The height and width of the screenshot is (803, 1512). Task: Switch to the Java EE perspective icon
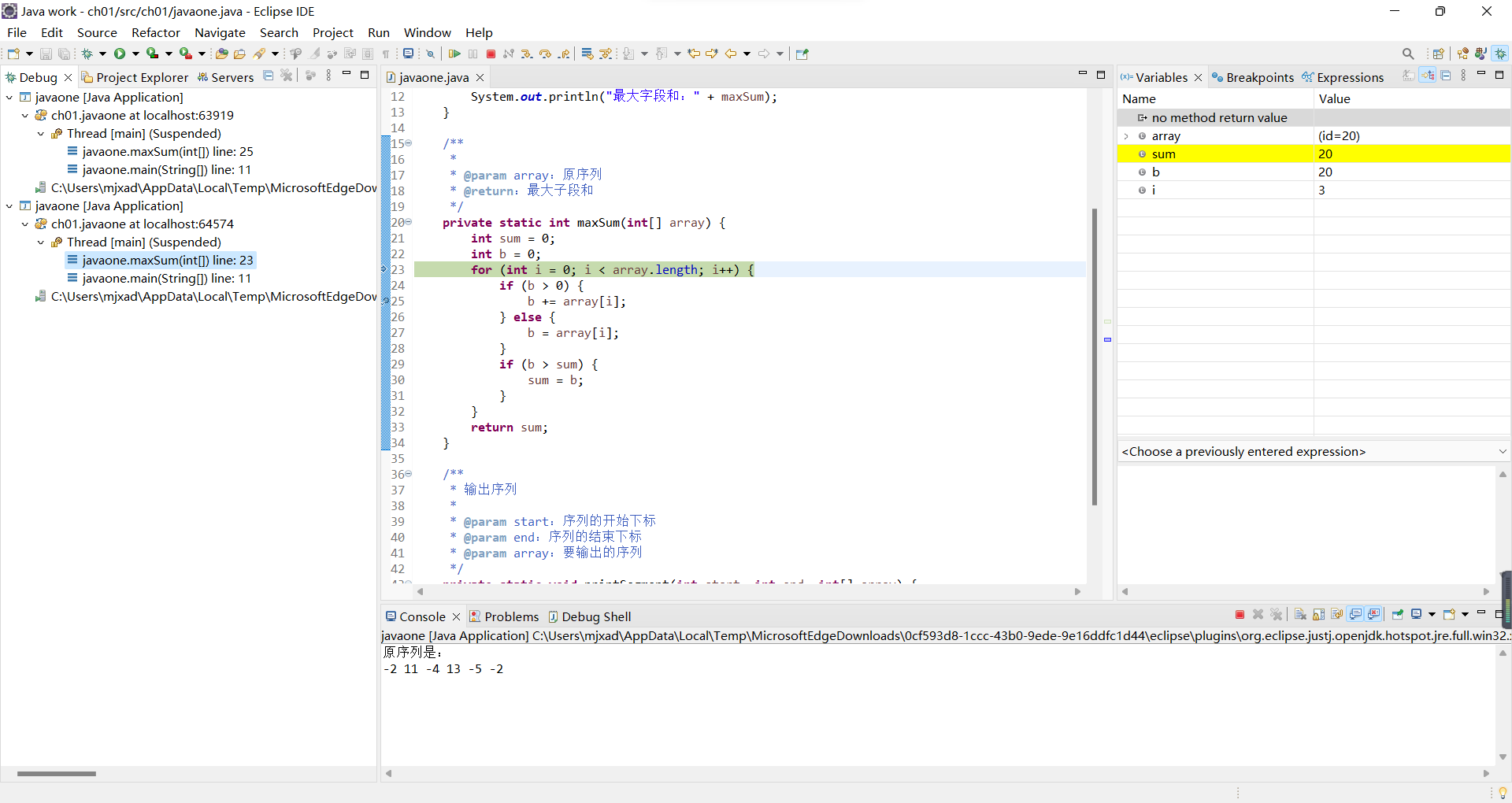click(x=1463, y=54)
